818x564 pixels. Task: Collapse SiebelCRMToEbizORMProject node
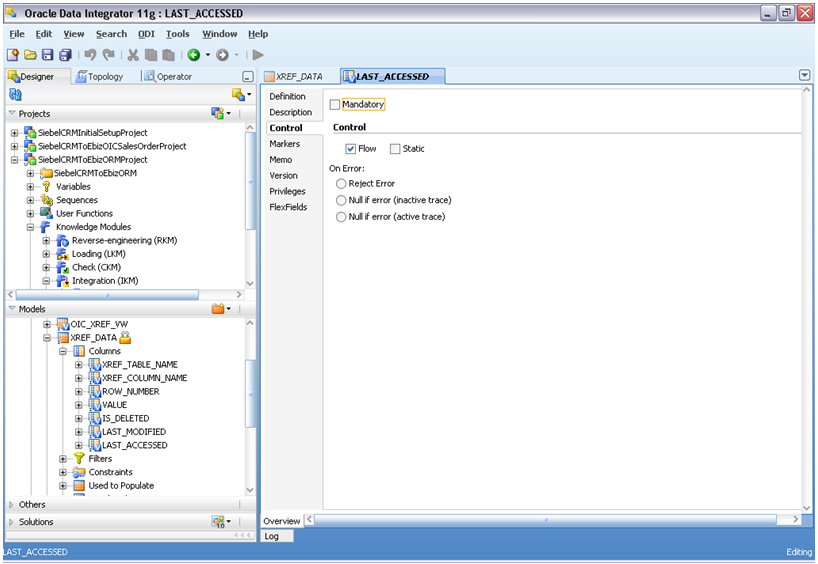(15, 160)
